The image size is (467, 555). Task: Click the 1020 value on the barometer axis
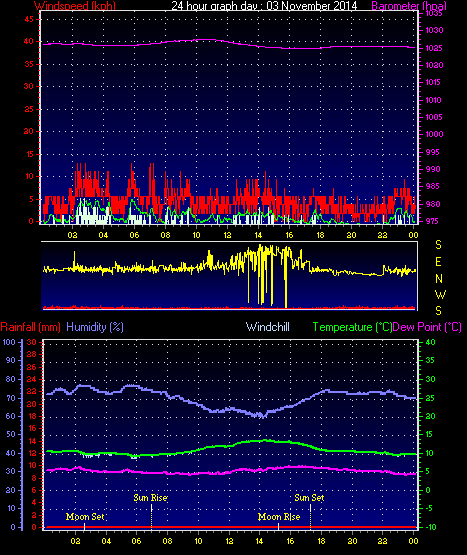[434, 65]
